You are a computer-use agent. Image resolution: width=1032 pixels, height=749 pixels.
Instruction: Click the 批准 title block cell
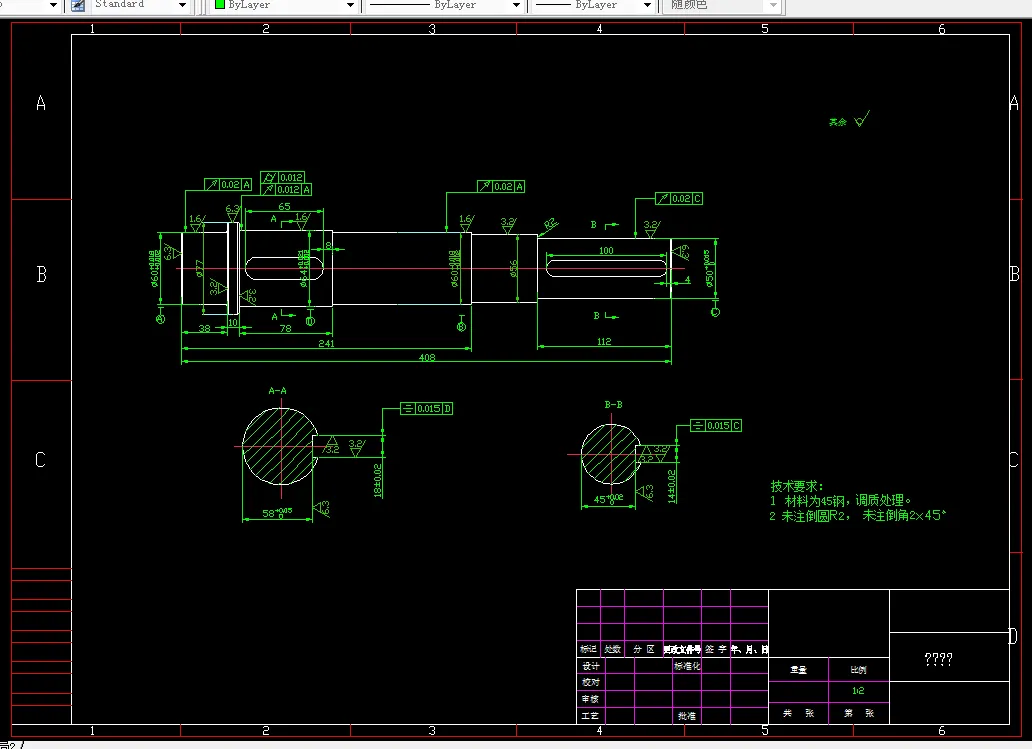tap(687, 715)
